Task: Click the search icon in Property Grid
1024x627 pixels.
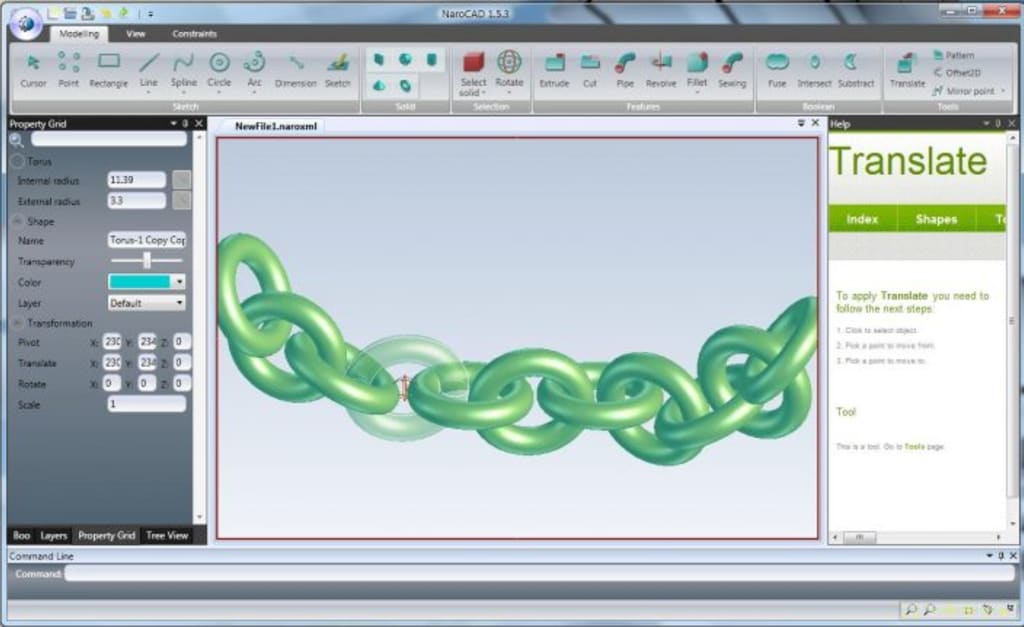Action: [x=17, y=140]
